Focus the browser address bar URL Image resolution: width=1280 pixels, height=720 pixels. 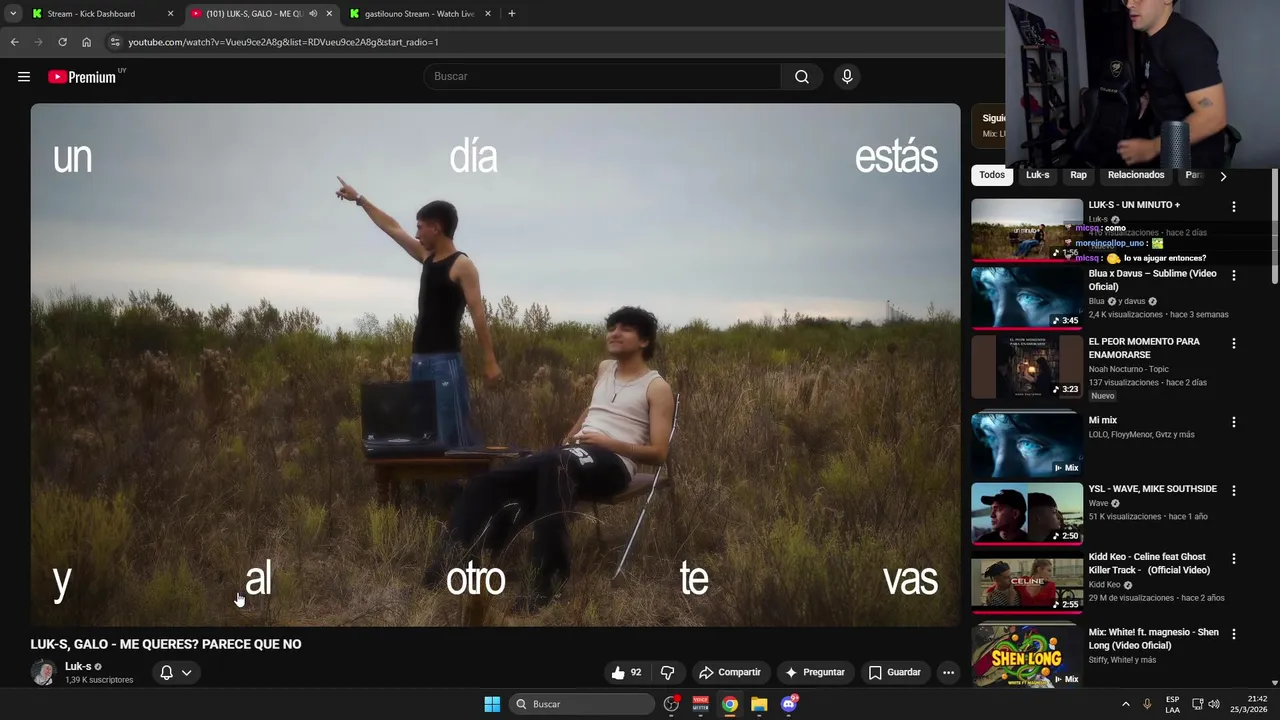[283, 42]
